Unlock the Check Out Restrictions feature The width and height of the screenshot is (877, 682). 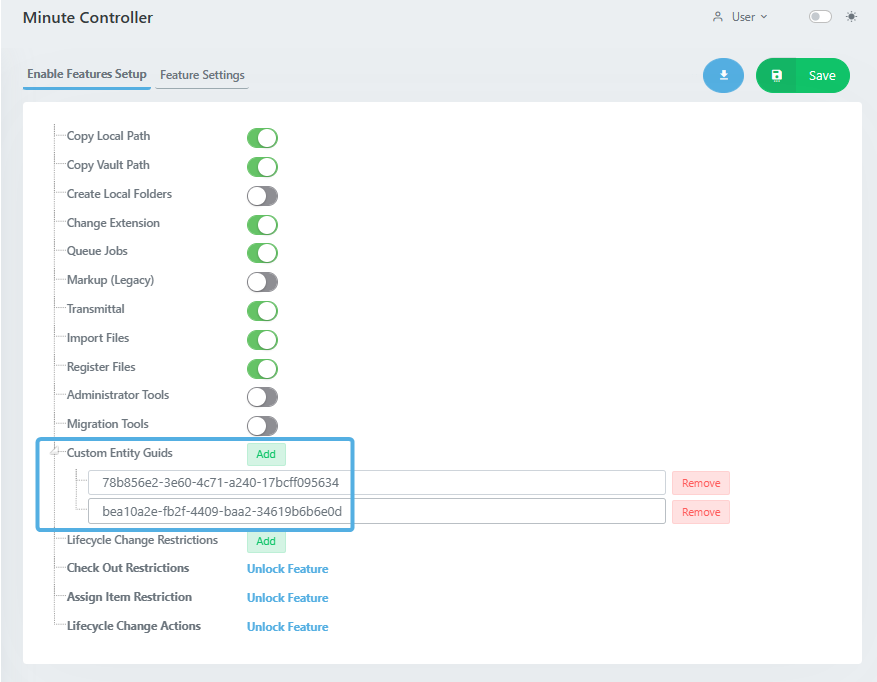287,568
